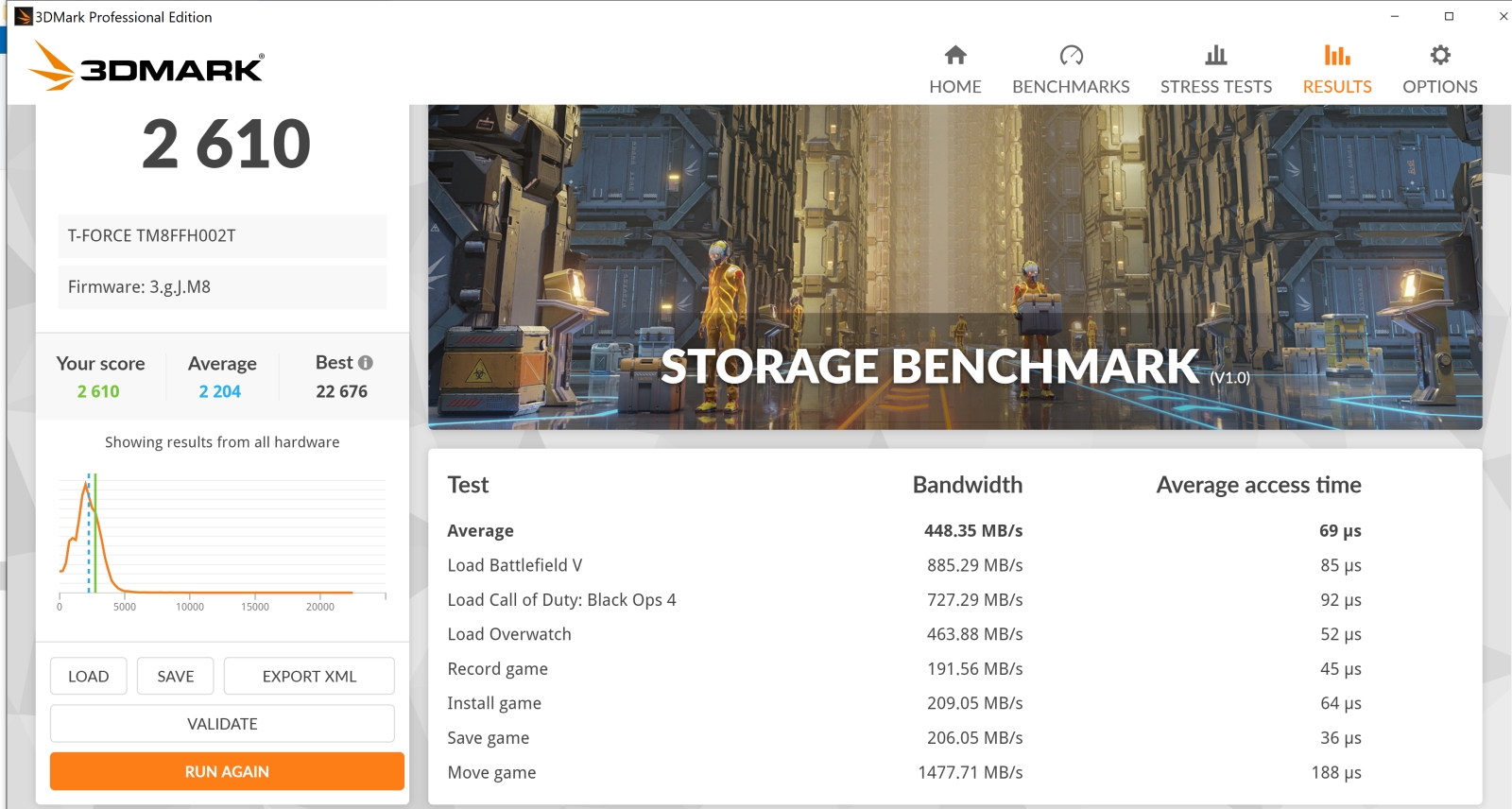Maximize the 3DMark window
Viewport: 1512px width, 809px height.
(x=1449, y=16)
